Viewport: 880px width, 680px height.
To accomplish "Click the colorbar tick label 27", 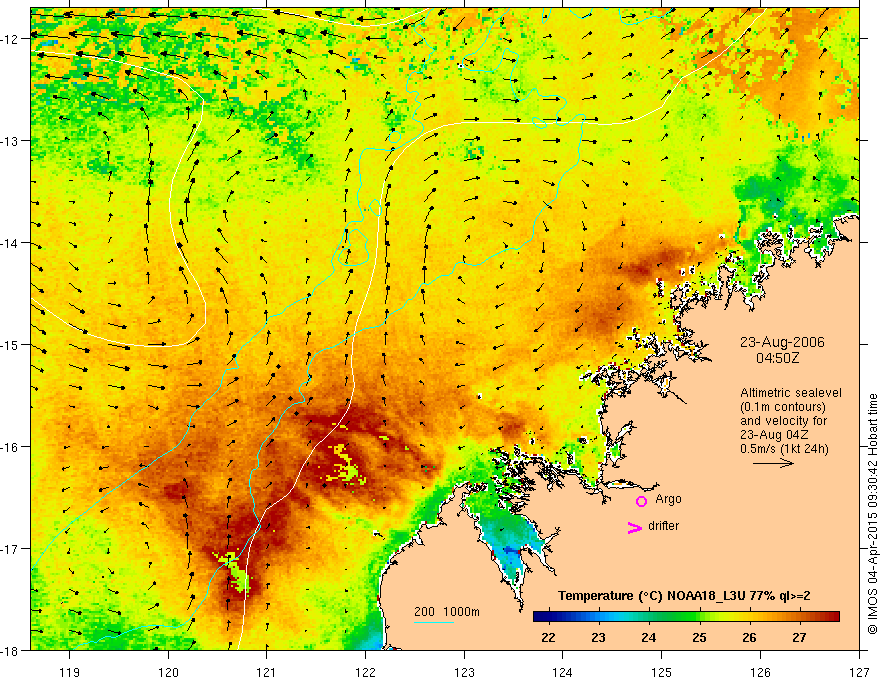I will pyautogui.click(x=799, y=637).
